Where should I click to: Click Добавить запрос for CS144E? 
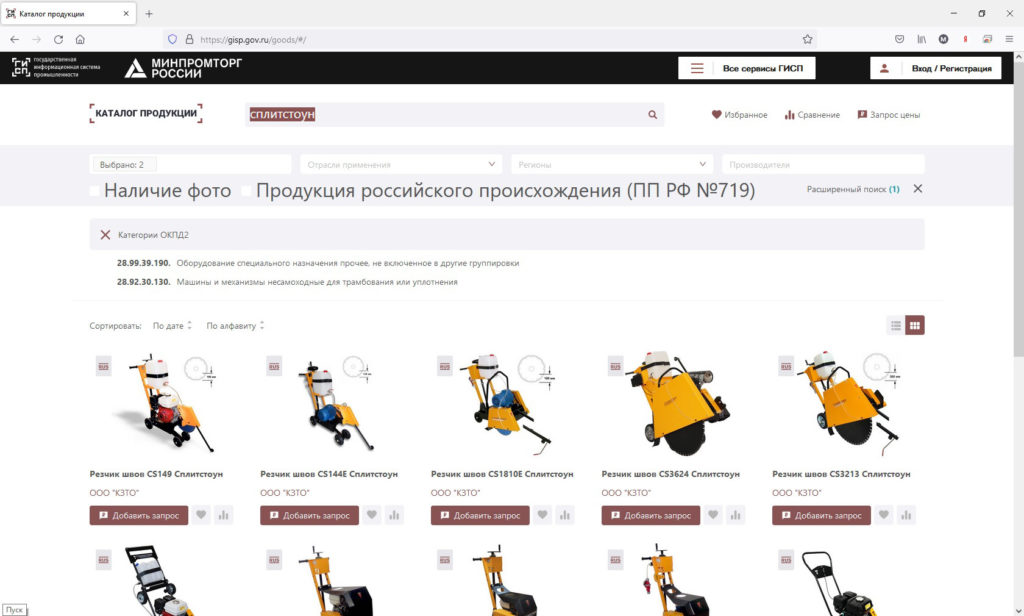309,515
